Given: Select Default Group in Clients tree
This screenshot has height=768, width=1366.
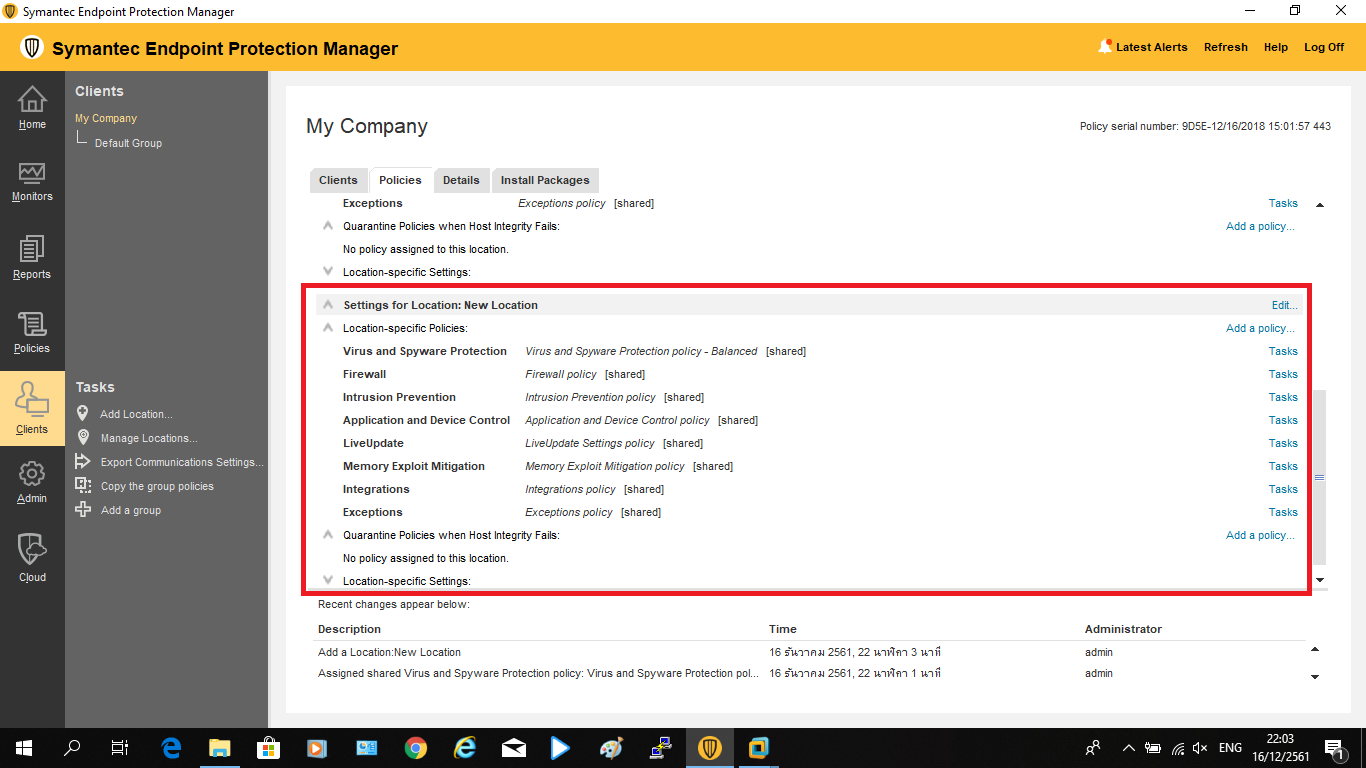Looking at the screenshot, I should coord(128,143).
